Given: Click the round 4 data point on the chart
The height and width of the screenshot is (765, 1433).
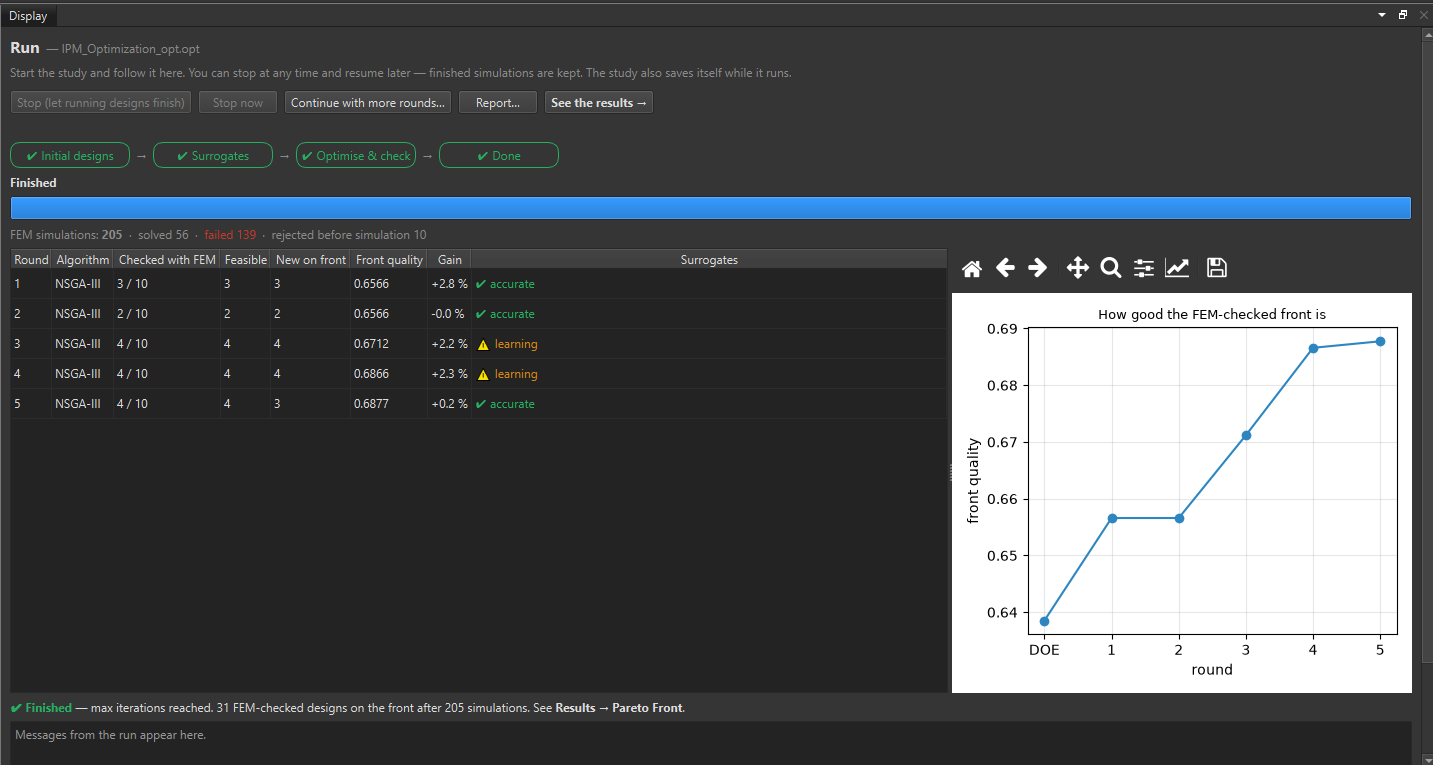Looking at the screenshot, I should pyautogui.click(x=1313, y=348).
